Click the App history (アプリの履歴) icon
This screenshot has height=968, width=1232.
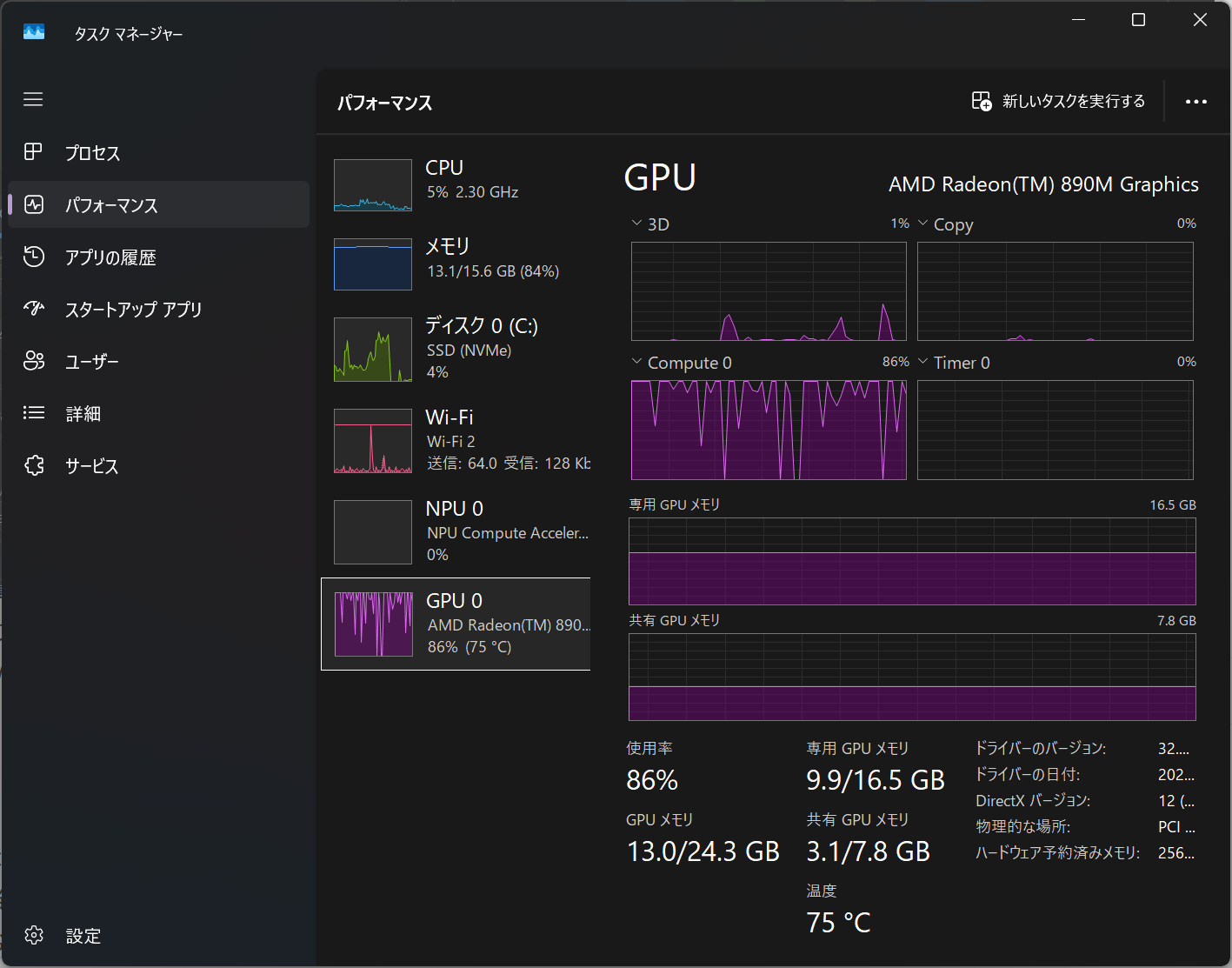click(33, 257)
